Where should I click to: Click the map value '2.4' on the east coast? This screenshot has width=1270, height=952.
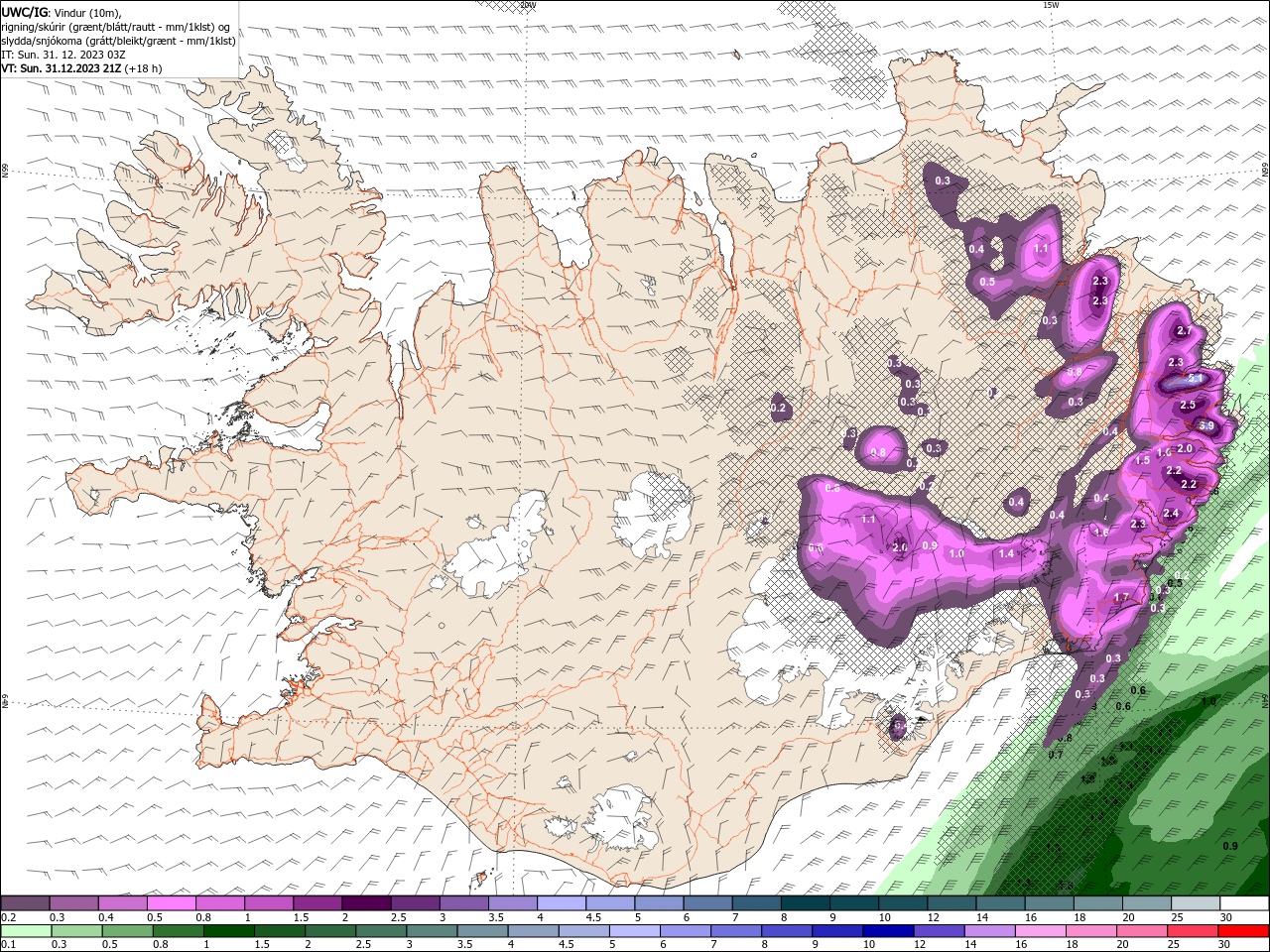tap(1171, 513)
